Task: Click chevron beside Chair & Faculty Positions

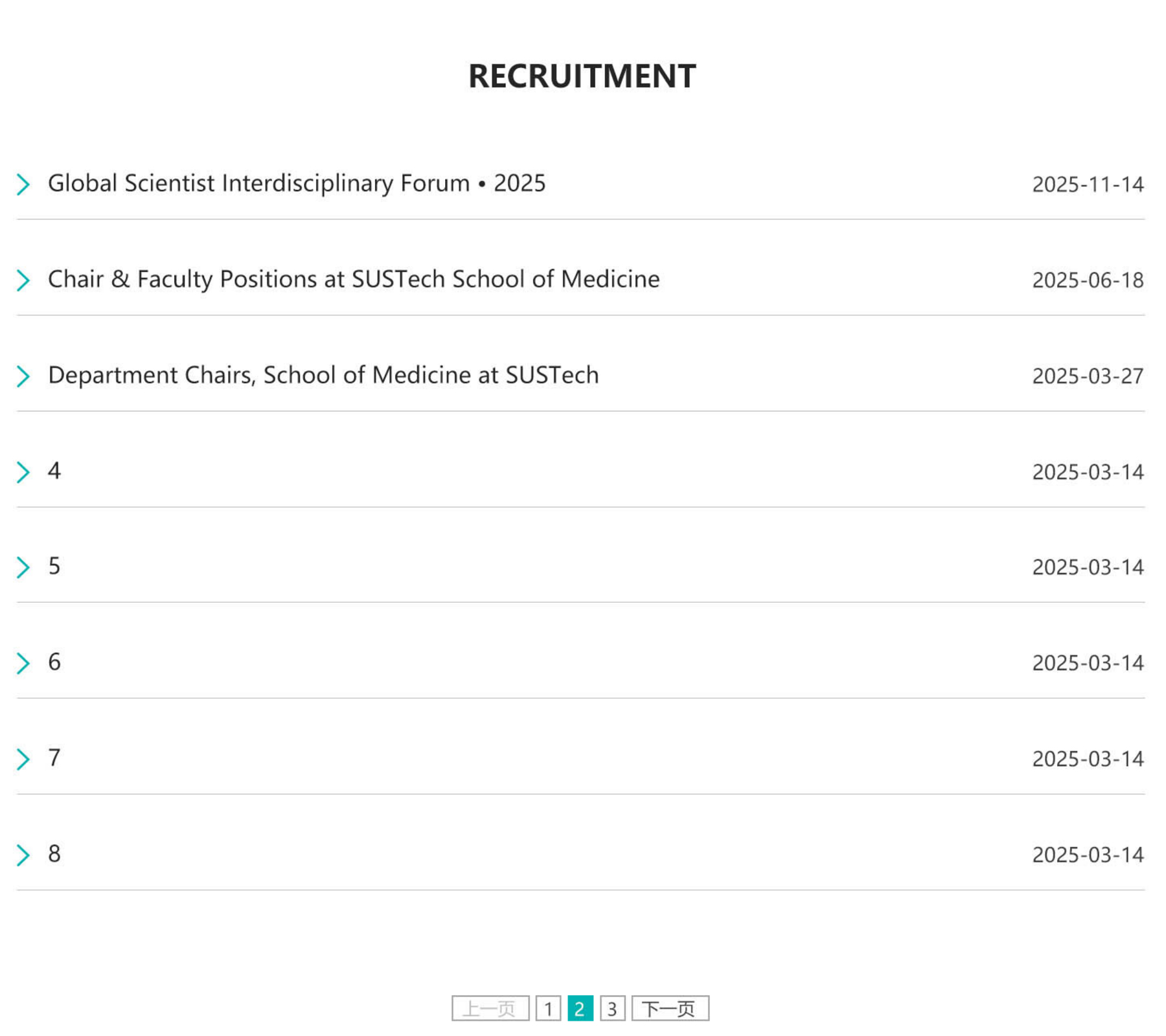Action: [x=23, y=280]
